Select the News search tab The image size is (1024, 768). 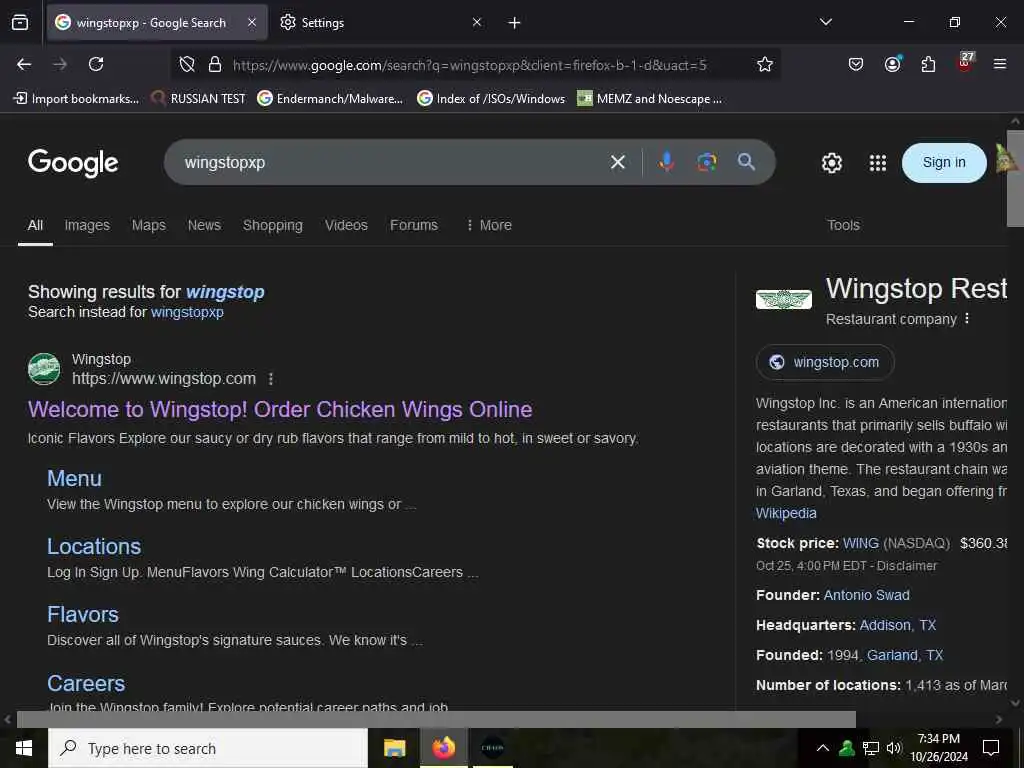[x=204, y=225]
